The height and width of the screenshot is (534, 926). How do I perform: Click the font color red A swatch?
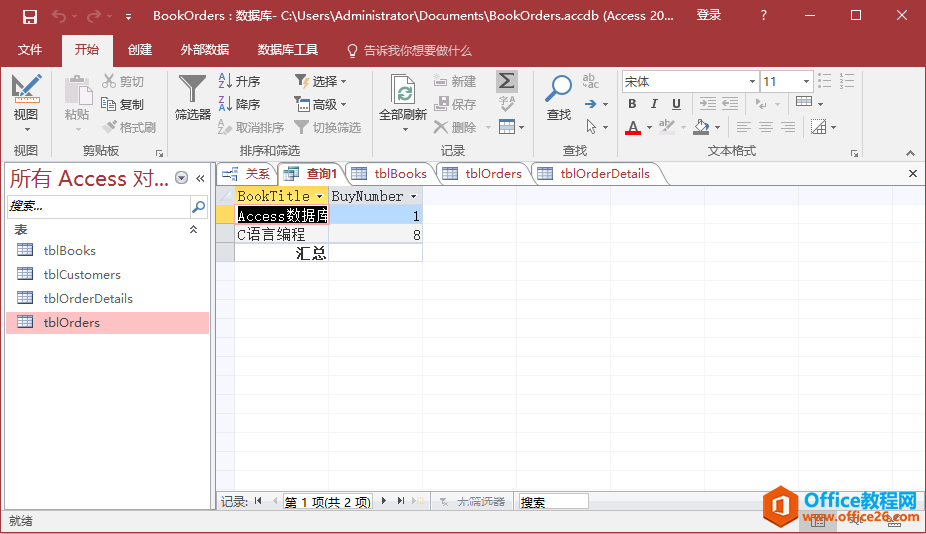pos(632,128)
